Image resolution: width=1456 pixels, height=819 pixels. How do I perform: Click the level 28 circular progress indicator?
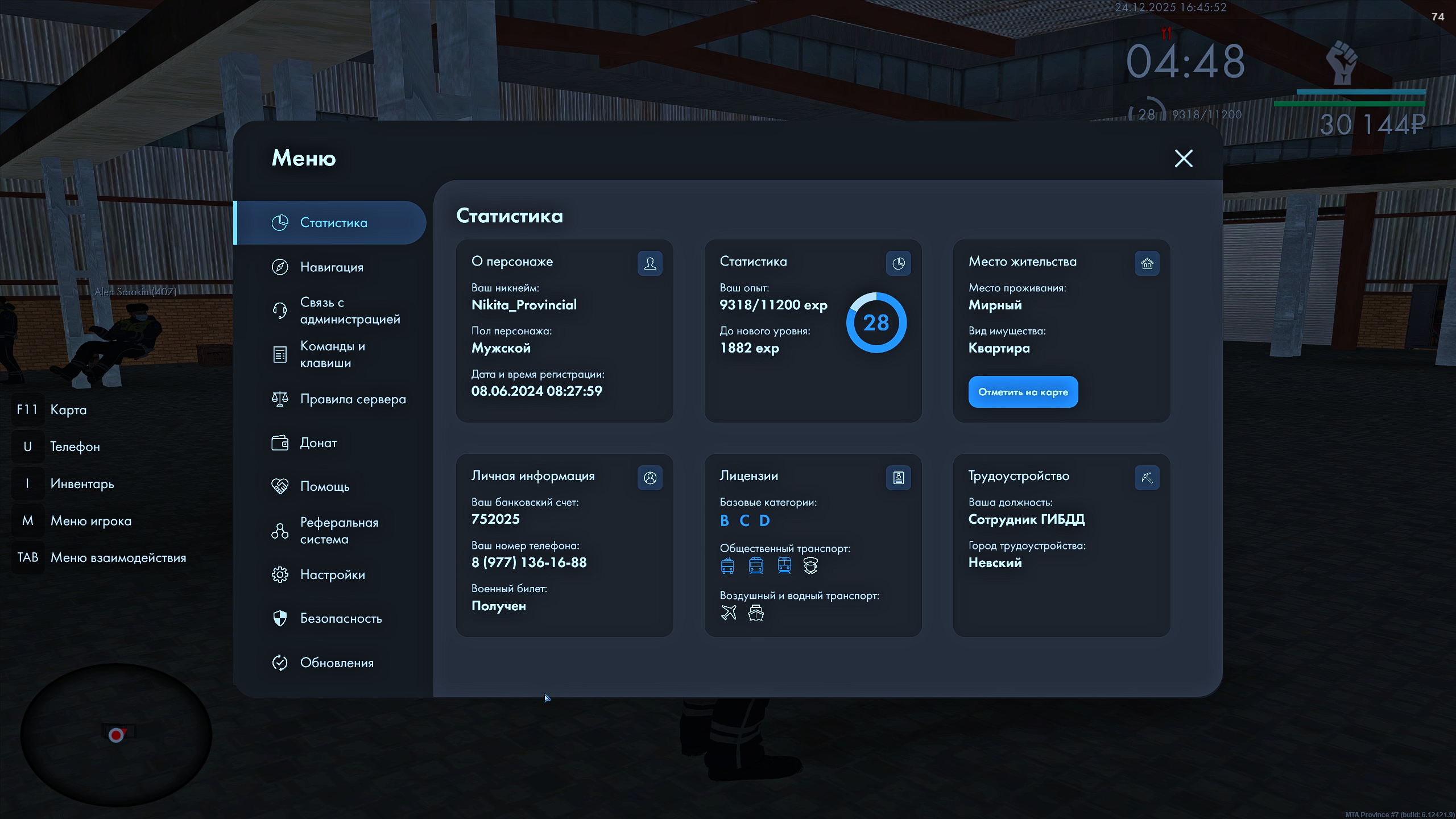click(x=876, y=322)
